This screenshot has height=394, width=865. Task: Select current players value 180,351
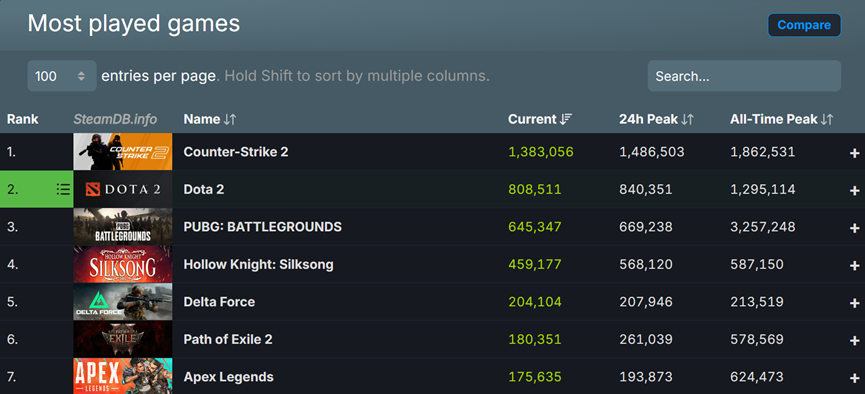pyautogui.click(x=535, y=339)
